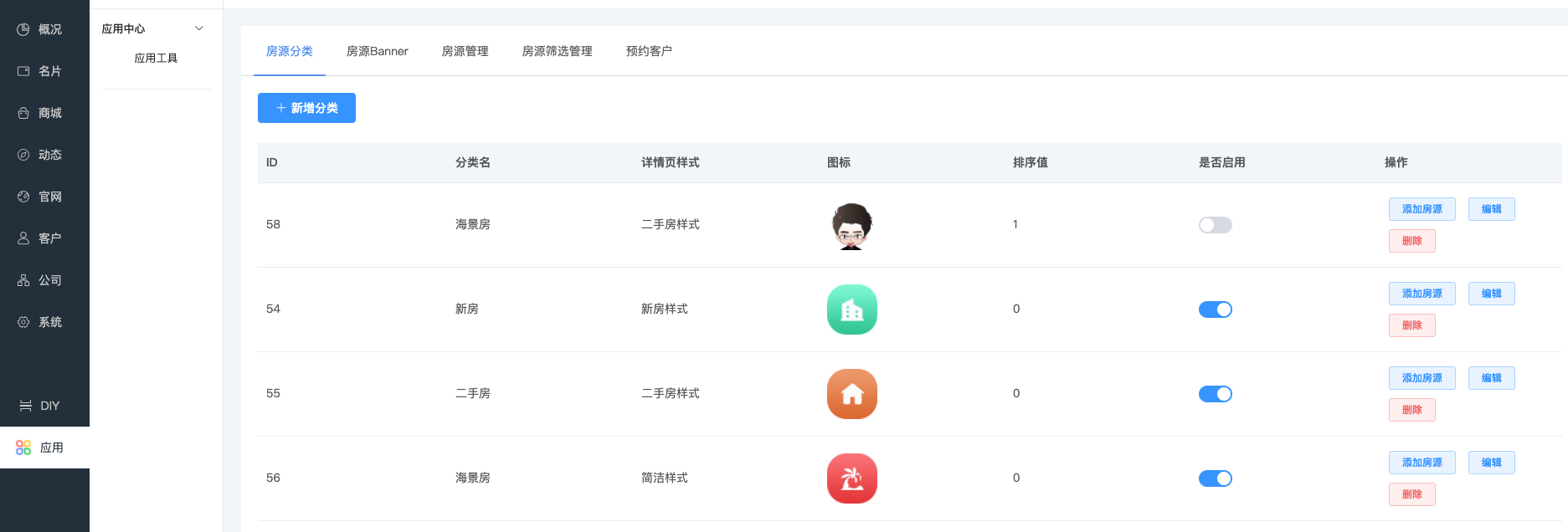This screenshot has width=1568, height=532.
Task: Click 编辑 in the 二手房 row
Action: [x=1492, y=378]
